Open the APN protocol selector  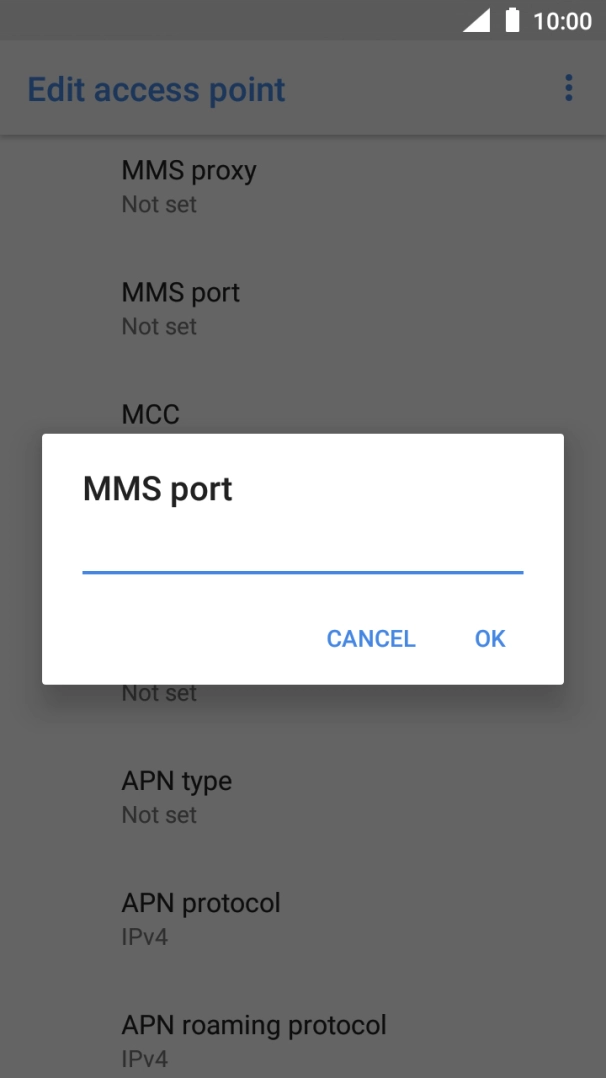pyautogui.click(x=303, y=918)
